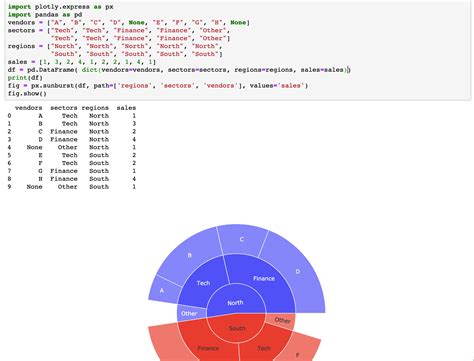Screen dimensions: 474x361
Task: Click the 'sales =' list code line
Action: [82, 62]
